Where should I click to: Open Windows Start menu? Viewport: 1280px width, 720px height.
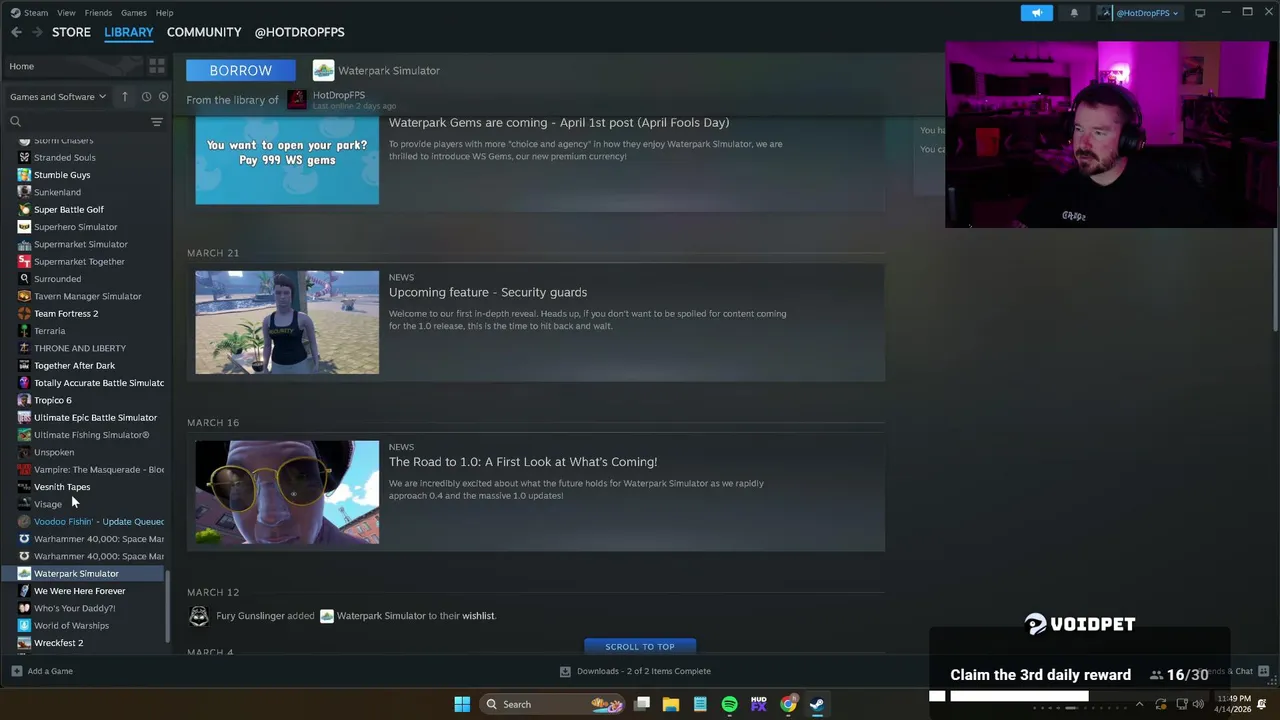(x=462, y=704)
